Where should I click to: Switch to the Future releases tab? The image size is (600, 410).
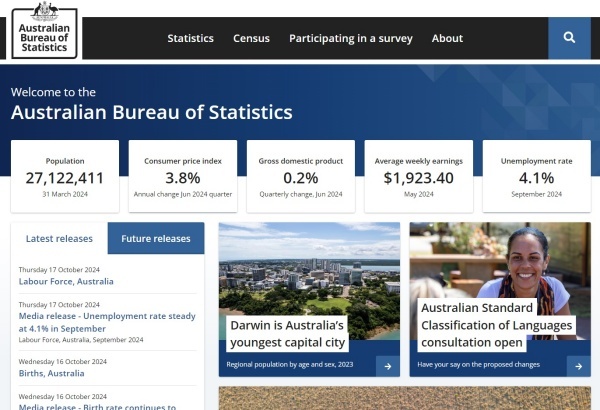click(156, 238)
